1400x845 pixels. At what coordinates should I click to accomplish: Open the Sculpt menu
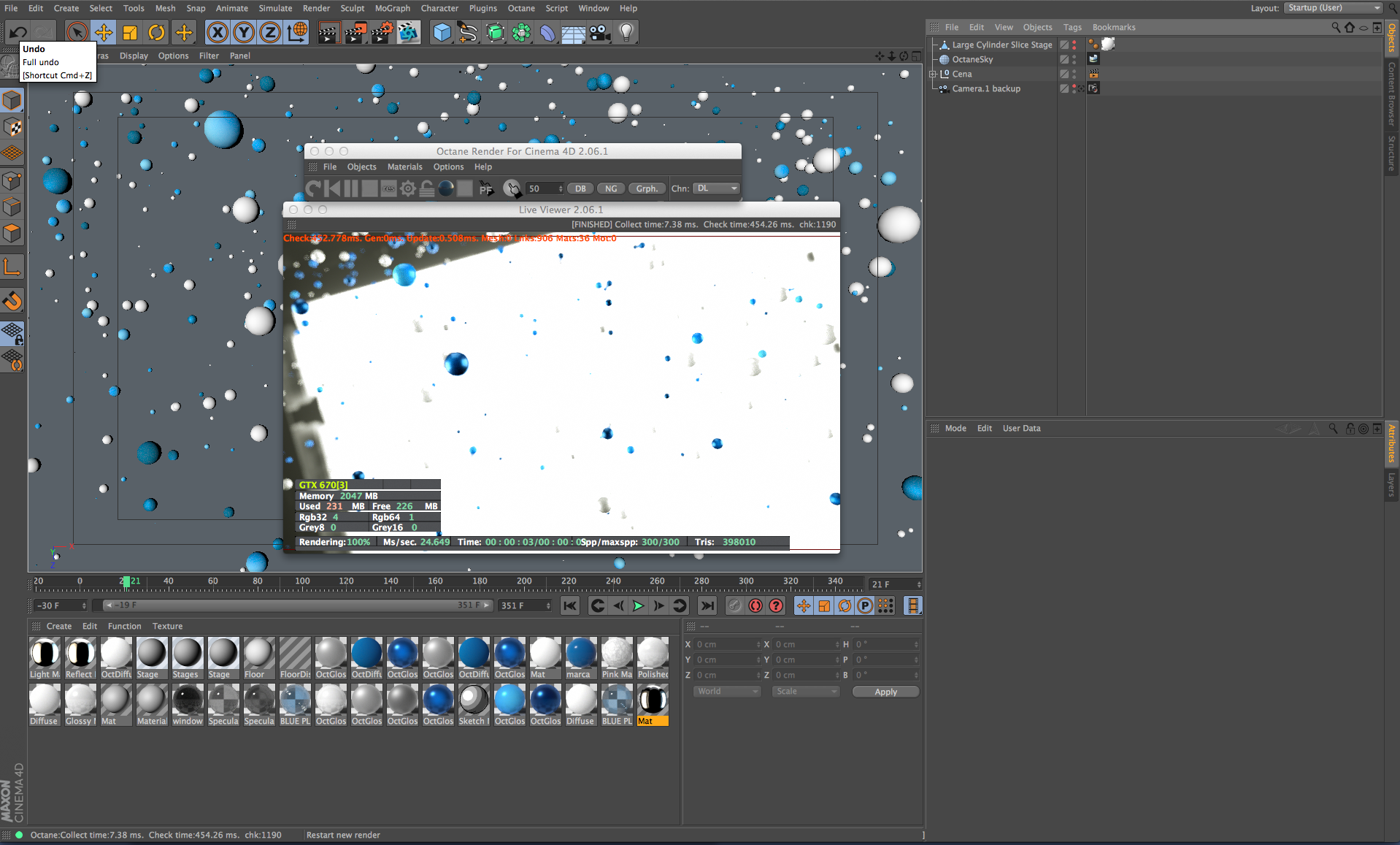[x=353, y=8]
